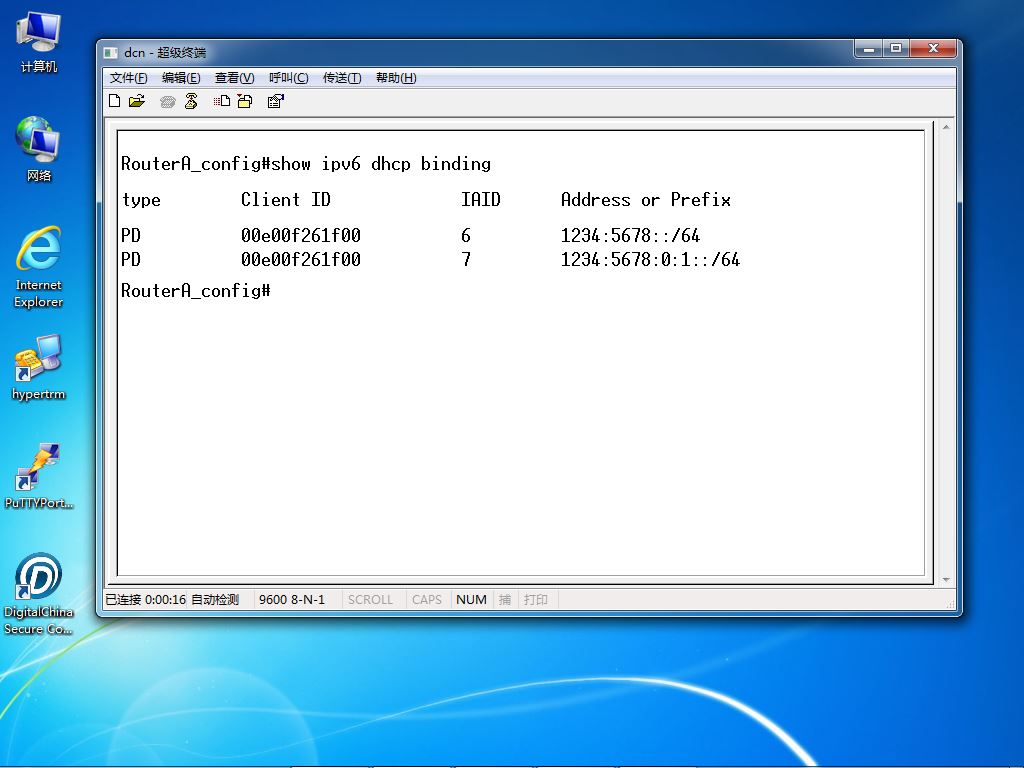Minimize the dcn HyperTerminal window

[869, 49]
